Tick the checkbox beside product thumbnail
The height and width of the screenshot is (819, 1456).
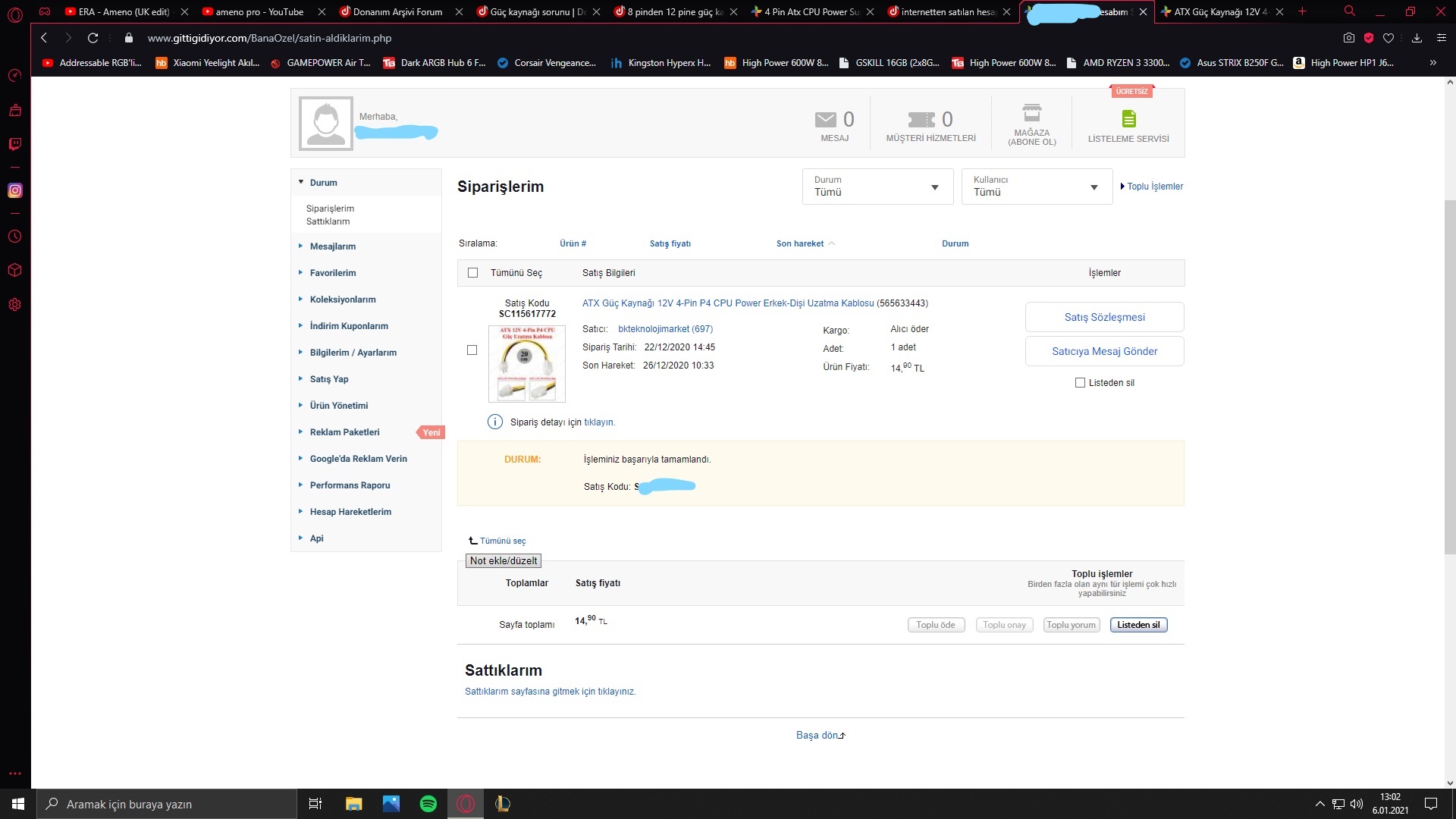[472, 350]
